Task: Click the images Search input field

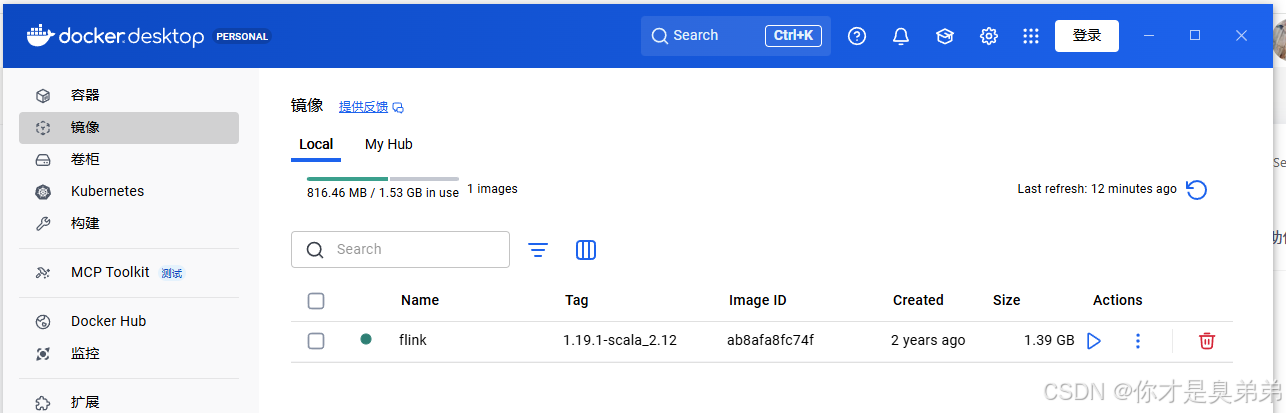Action: (x=400, y=250)
